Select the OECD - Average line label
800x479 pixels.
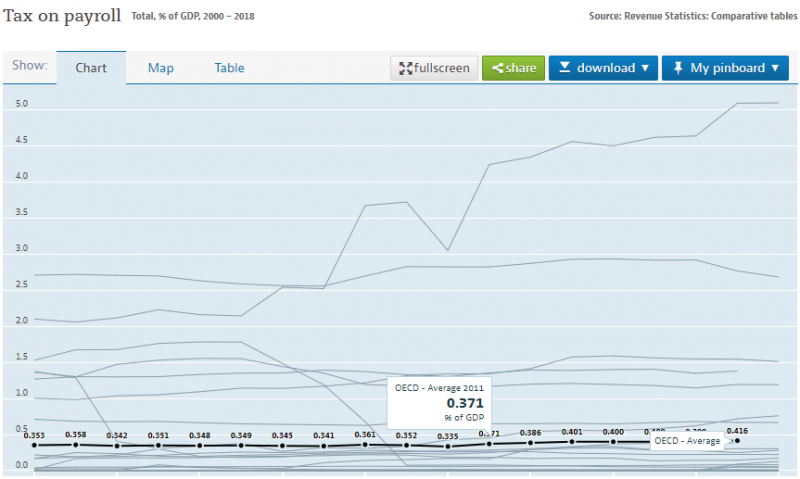coord(687,440)
